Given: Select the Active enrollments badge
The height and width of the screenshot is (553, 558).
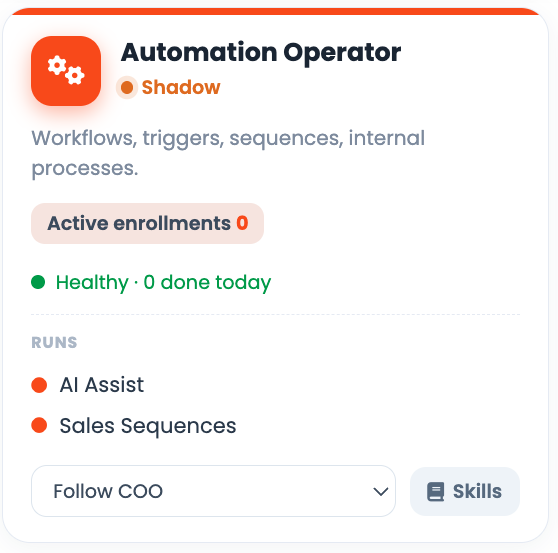Looking at the screenshot, I should 147,223.
